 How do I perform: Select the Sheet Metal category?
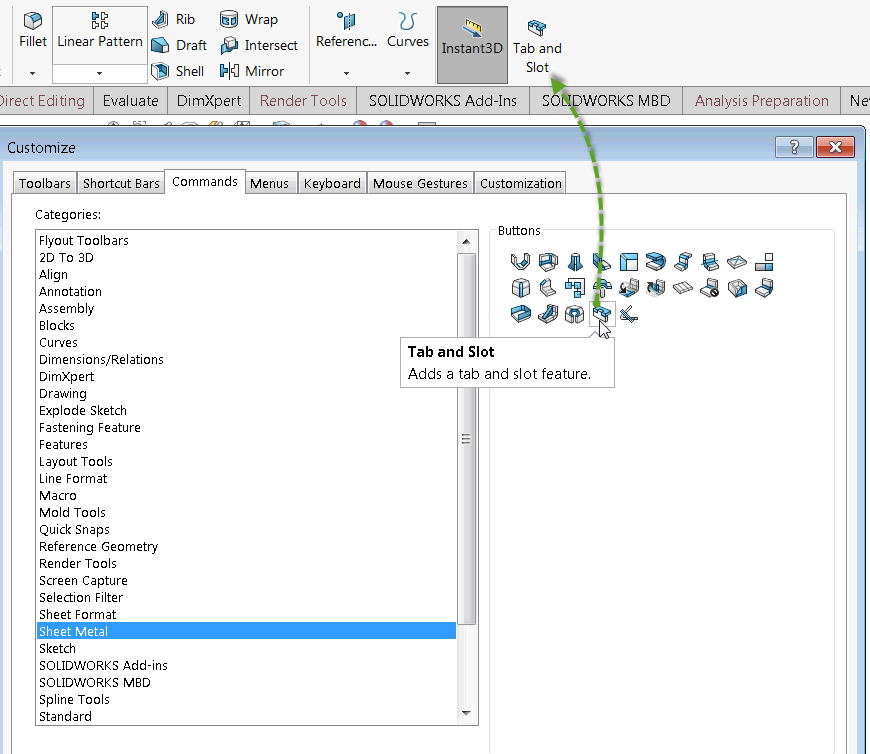tap(246, 631)
